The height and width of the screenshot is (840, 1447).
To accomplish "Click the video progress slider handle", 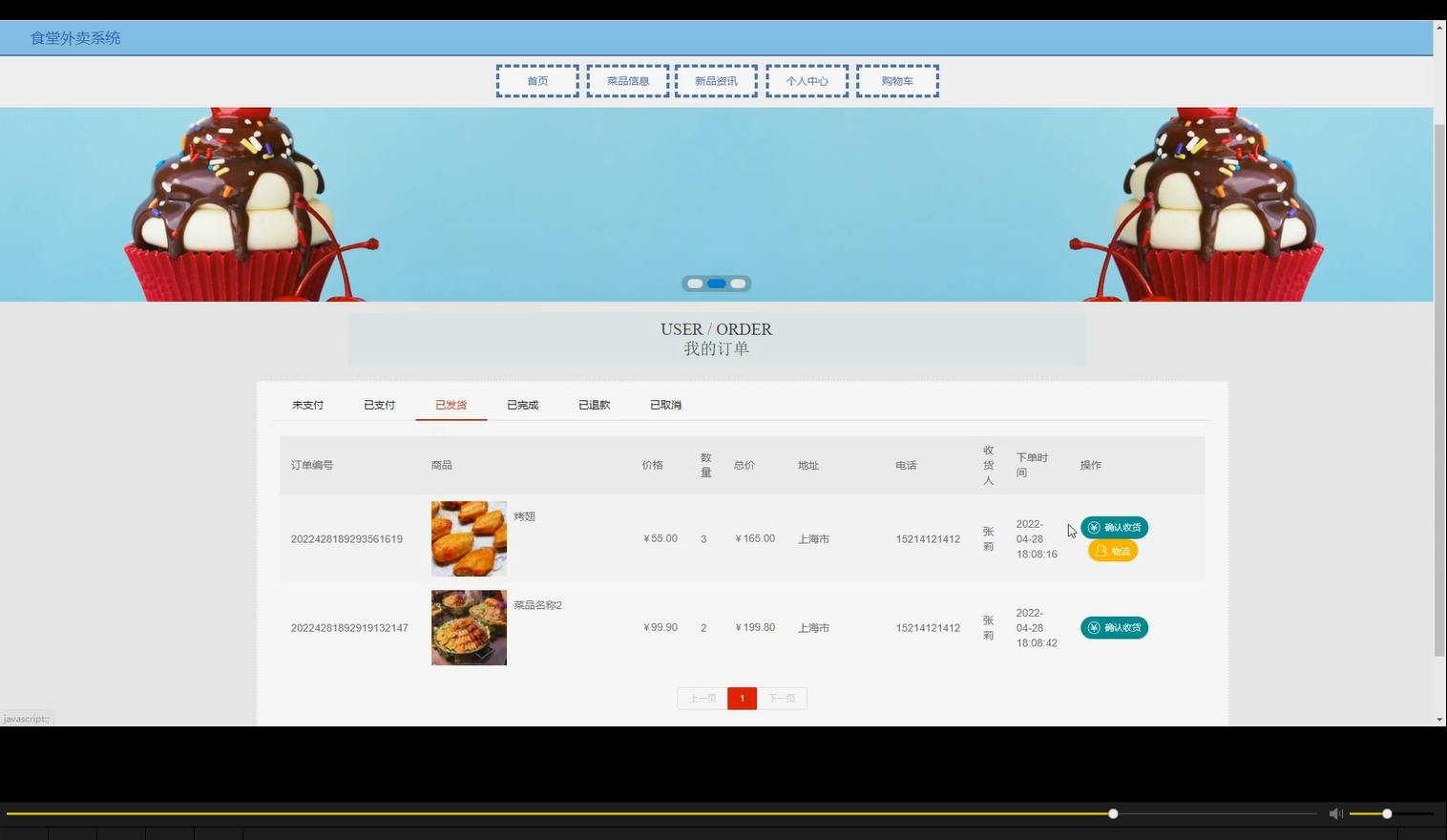I will pyautogui.click(x=1113, y=813).
